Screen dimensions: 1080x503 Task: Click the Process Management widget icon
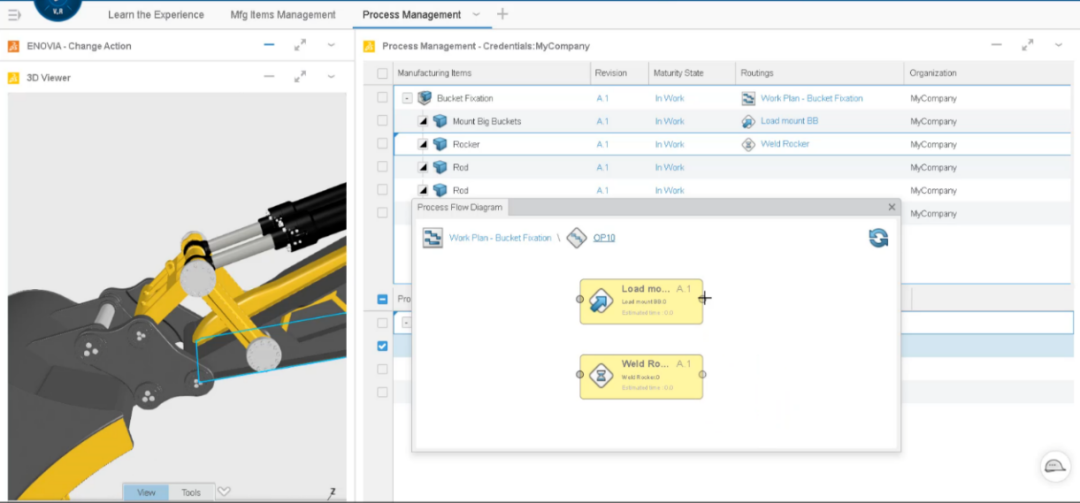[369, 46]
